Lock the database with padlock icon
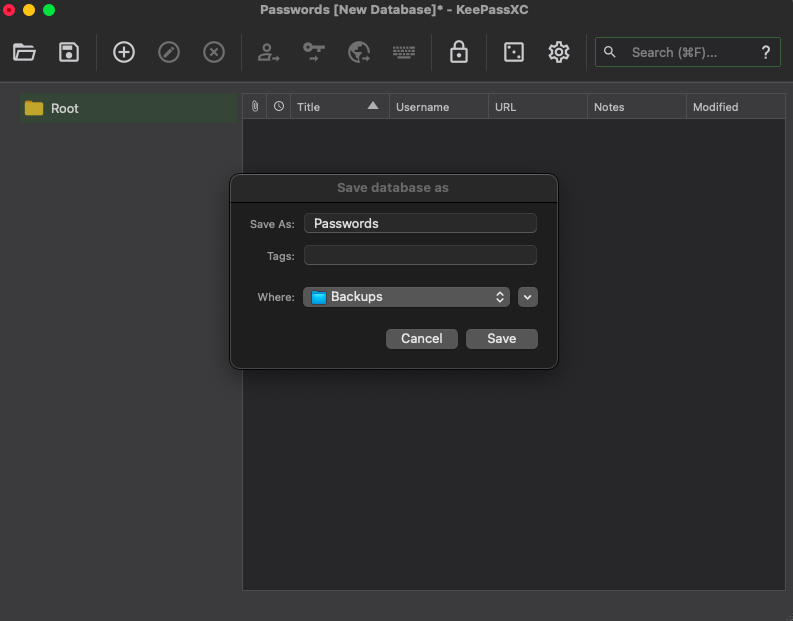Screen dimensions: 793x621 click(459, 52)
